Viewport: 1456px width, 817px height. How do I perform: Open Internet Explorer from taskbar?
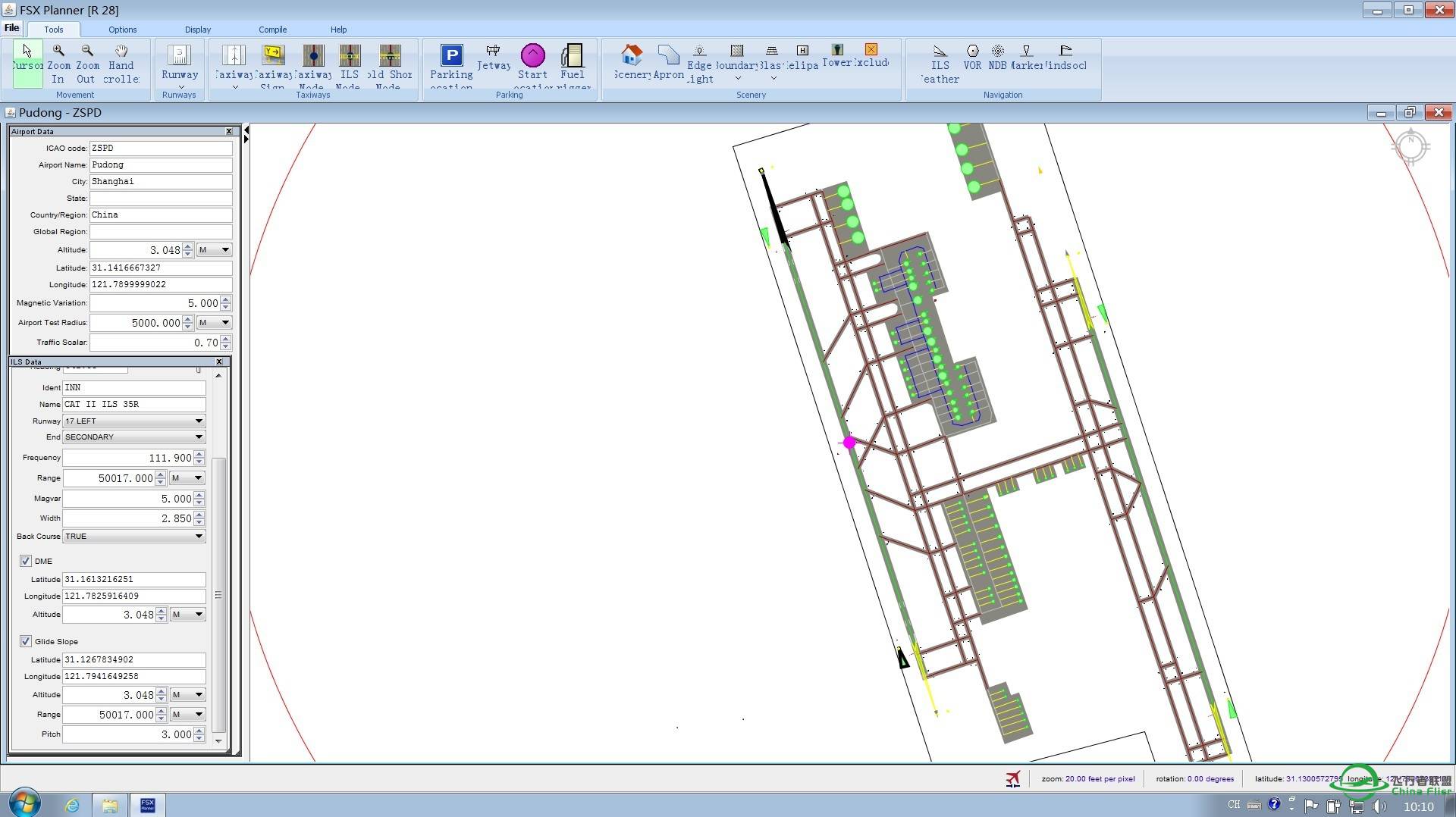[x=72, y=805]
